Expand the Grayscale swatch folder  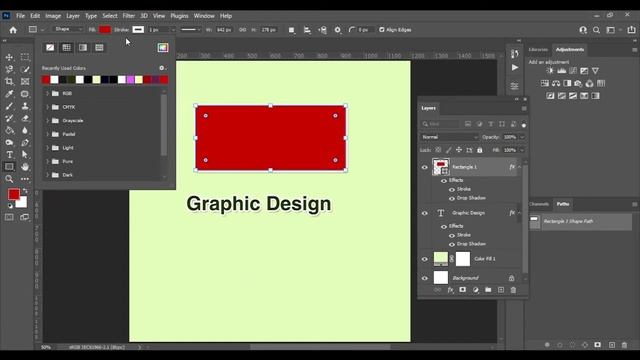(47, 120)
